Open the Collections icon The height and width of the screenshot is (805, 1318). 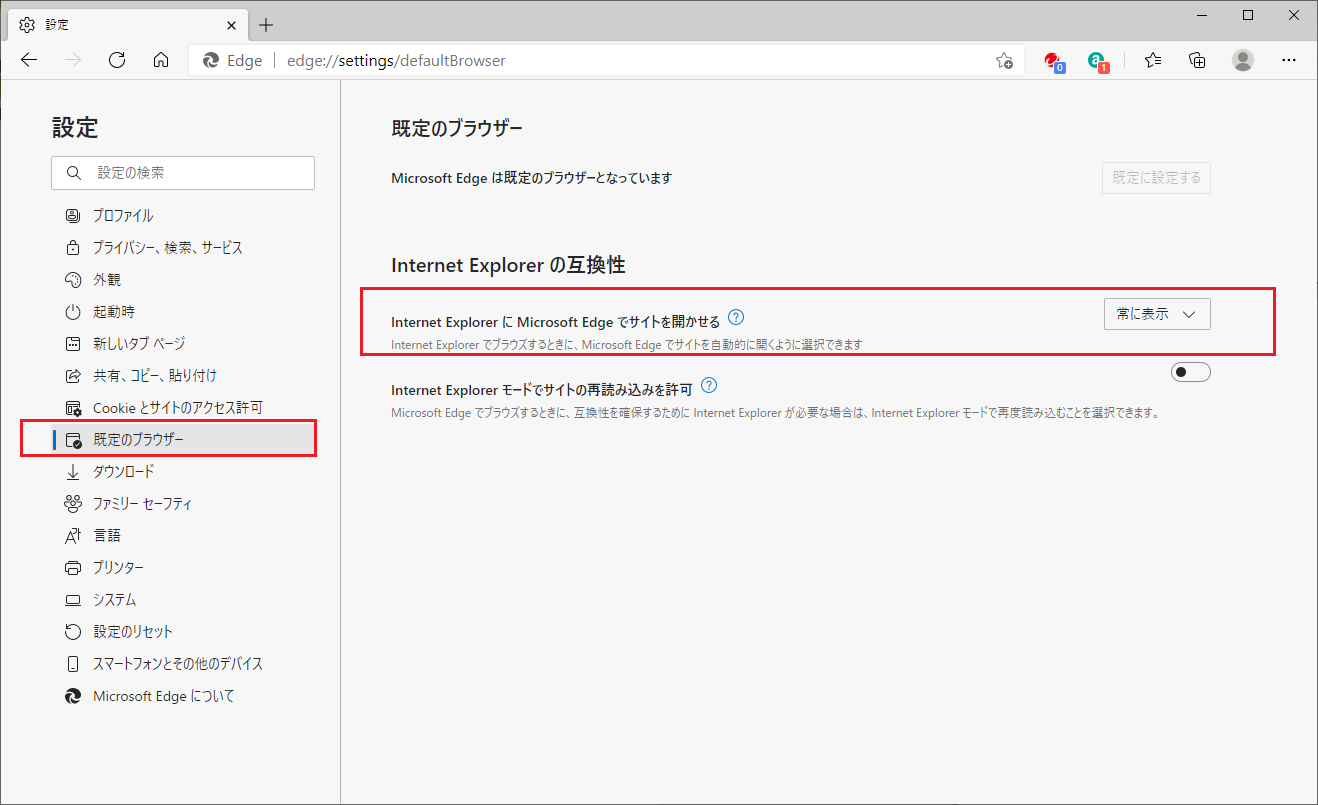pyautogui.click(x=1197, y=60)
